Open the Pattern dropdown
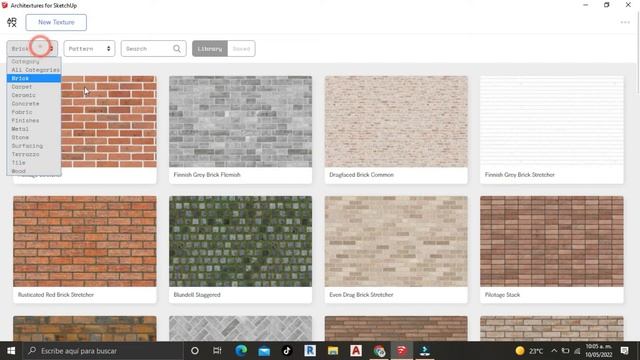The width and height of the screenshot is (640, 360). coord(89,49)
